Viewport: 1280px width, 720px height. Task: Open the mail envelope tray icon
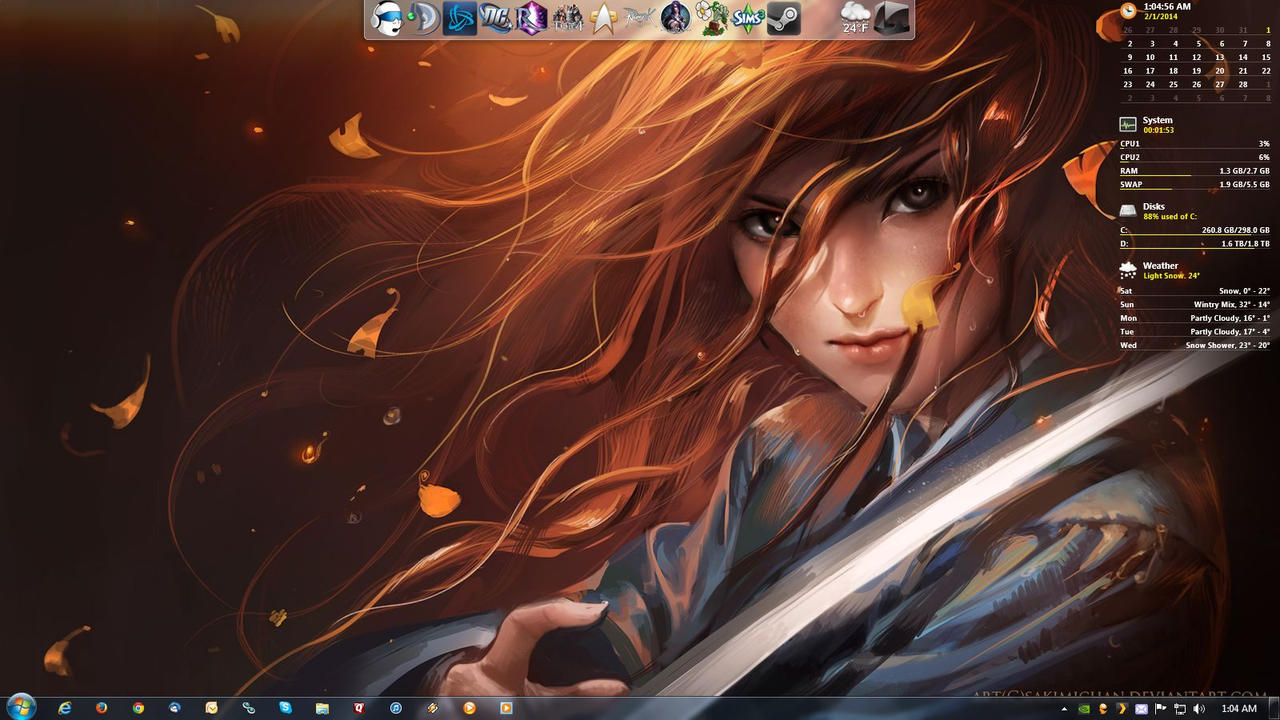point(1141,709)
